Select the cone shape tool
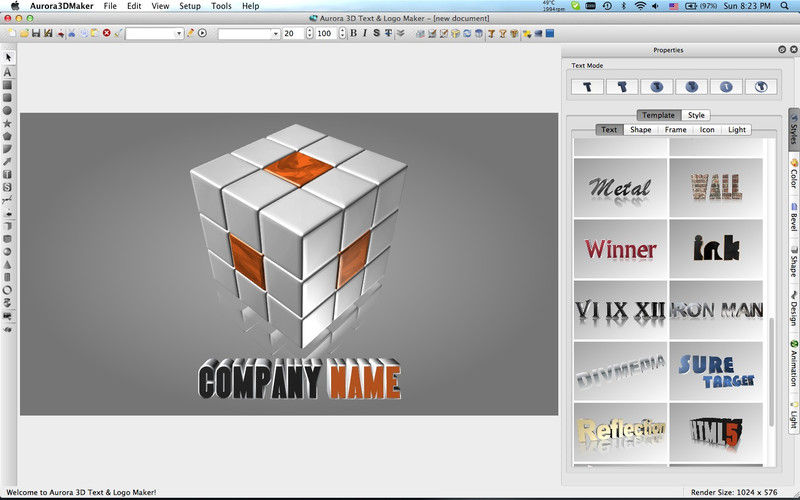 point(8,264)
